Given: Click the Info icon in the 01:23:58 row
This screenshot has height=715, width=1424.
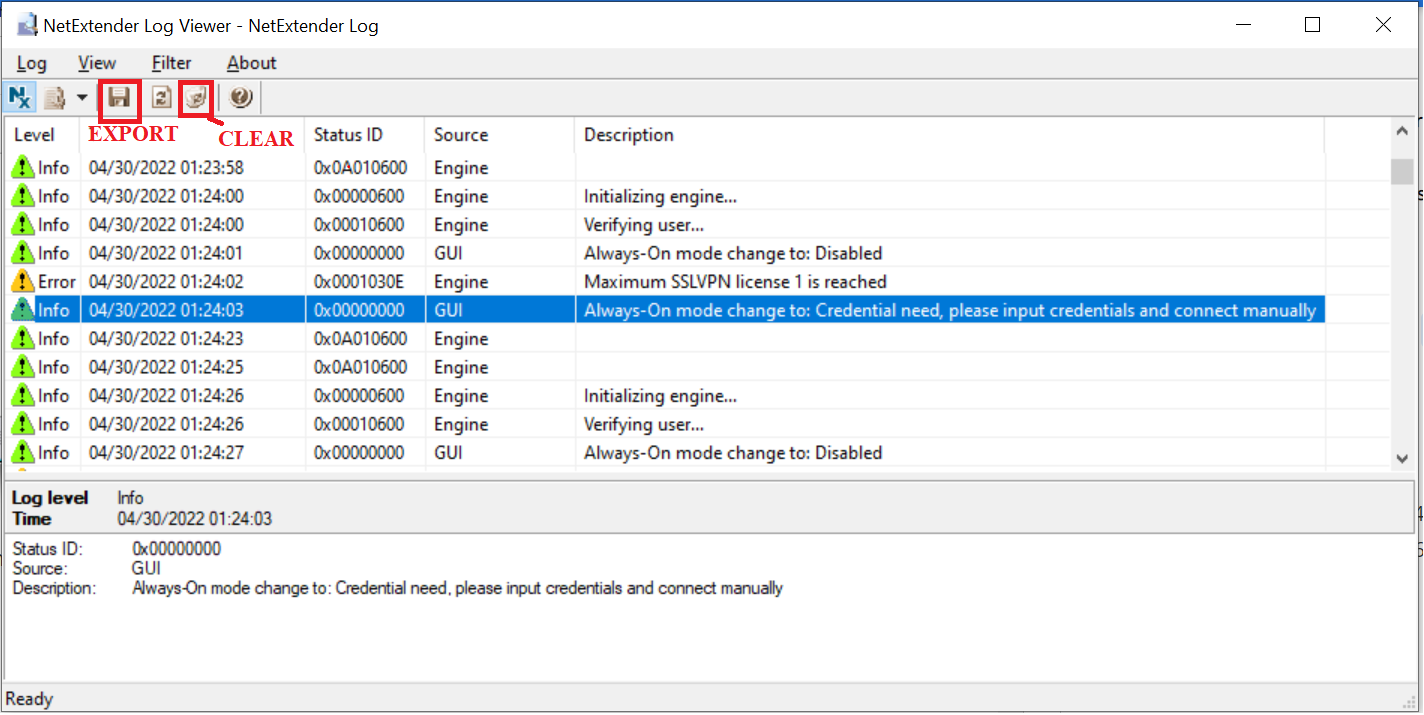Looking at the screenshot, I should click(x=23, y=168).
